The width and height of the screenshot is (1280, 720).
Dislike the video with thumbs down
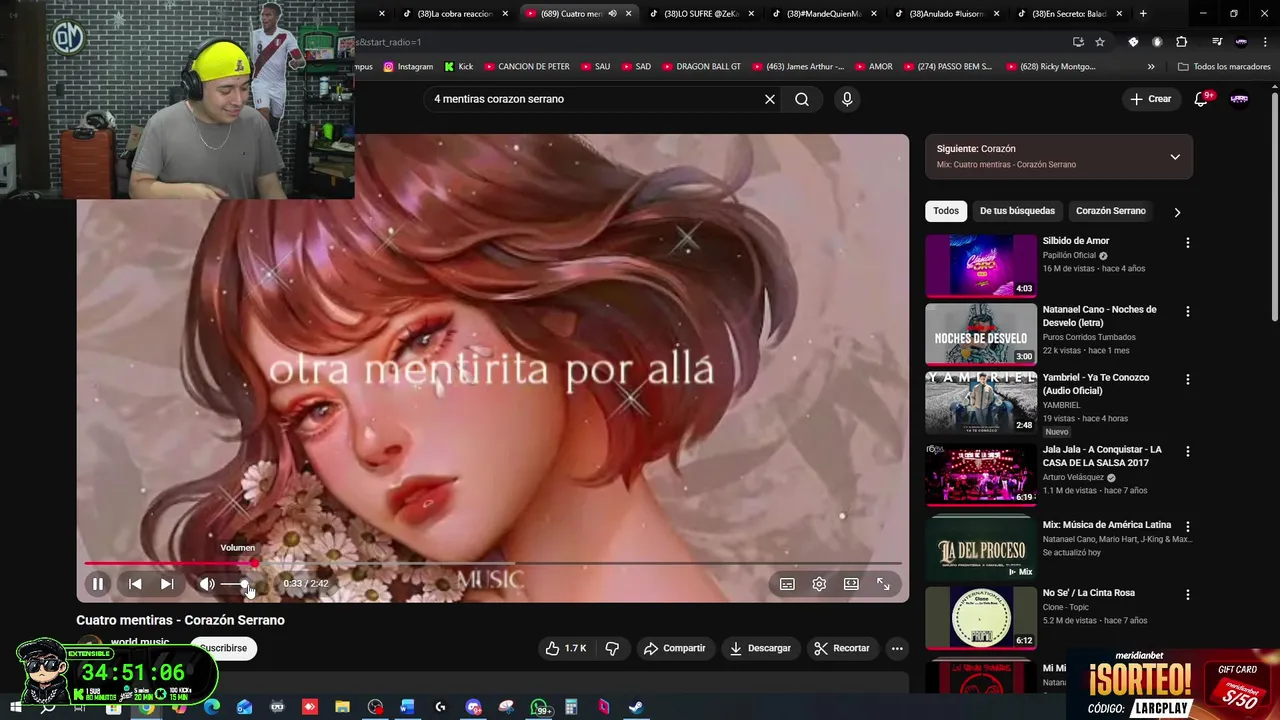[612, 648]
